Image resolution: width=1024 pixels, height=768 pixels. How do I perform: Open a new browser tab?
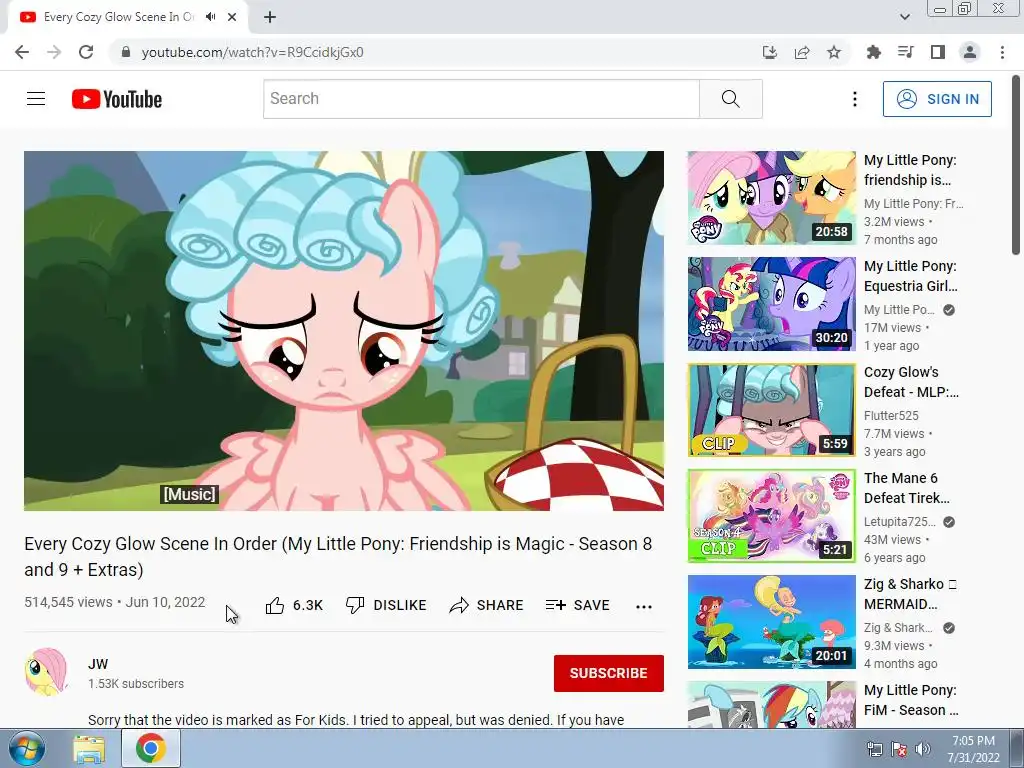[x=270, y=17]
